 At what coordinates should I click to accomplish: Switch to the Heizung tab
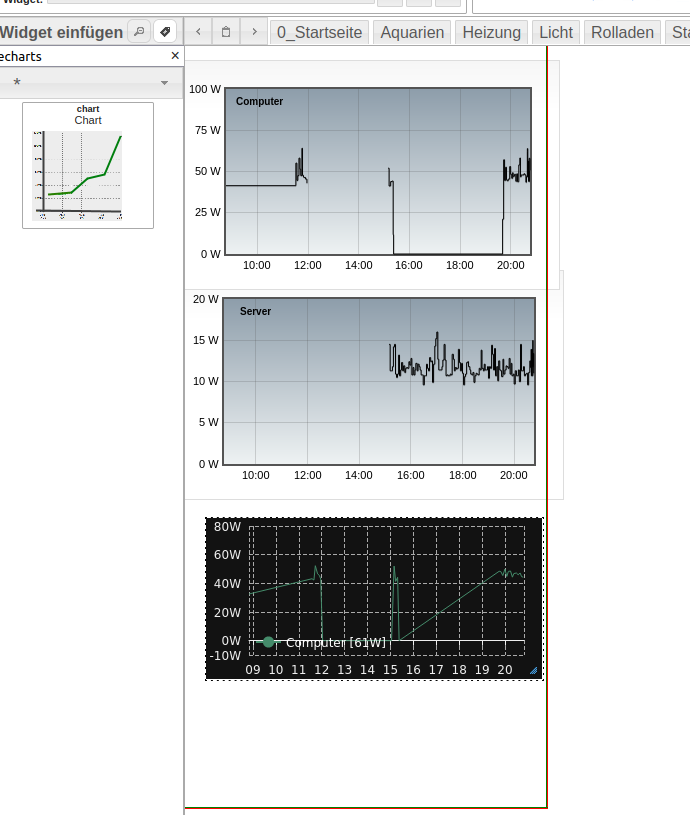(492, 32)
